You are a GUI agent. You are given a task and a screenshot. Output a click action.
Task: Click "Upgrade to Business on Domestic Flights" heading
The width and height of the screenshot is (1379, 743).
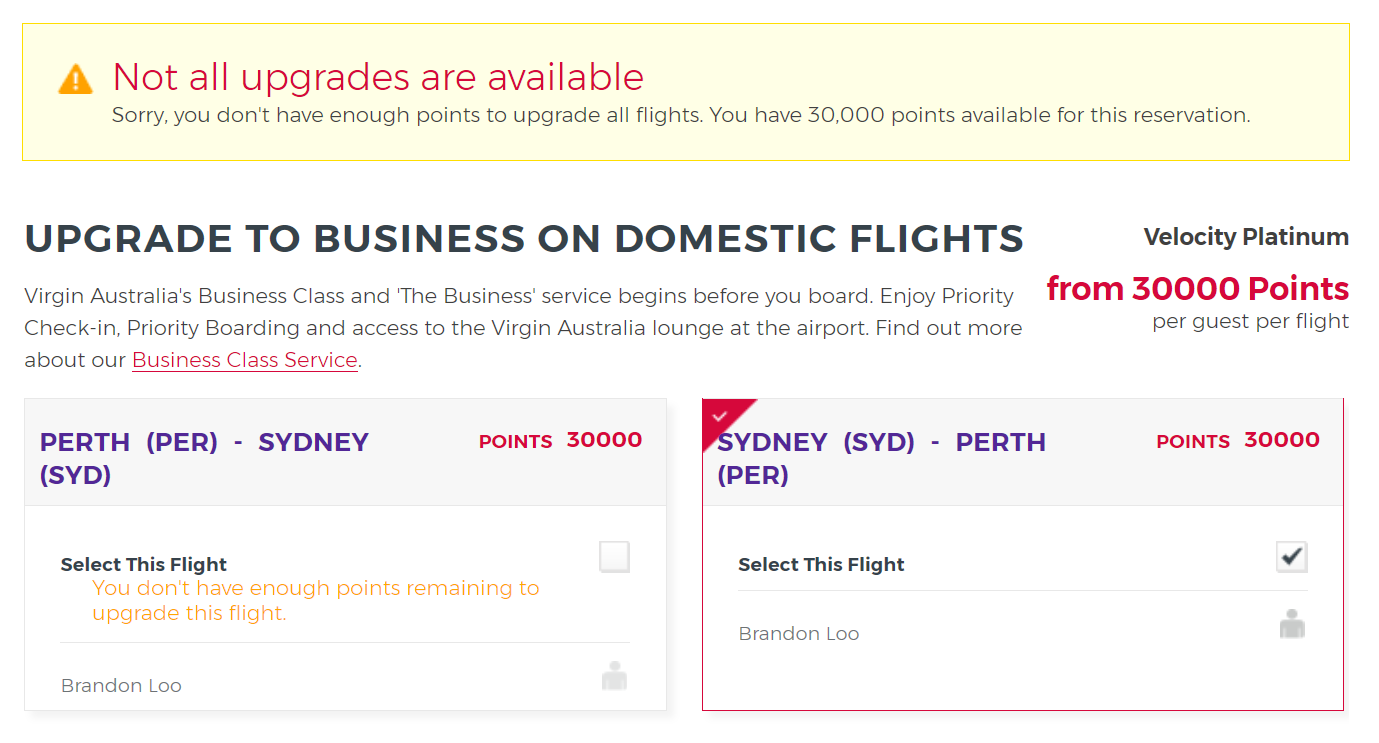click(524, 239)
